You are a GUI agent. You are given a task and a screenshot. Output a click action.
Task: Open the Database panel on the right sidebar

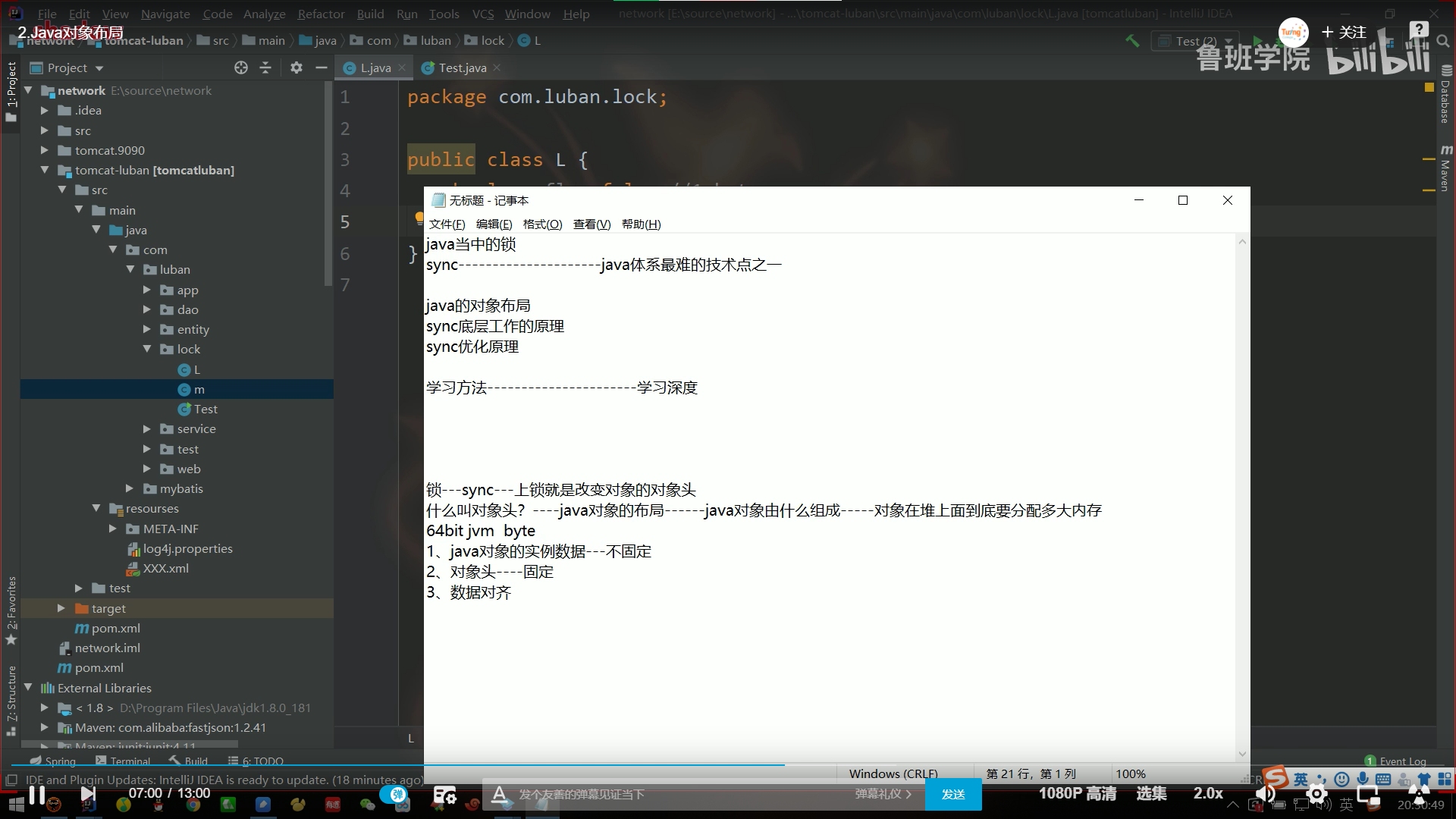click(1445, 102)
